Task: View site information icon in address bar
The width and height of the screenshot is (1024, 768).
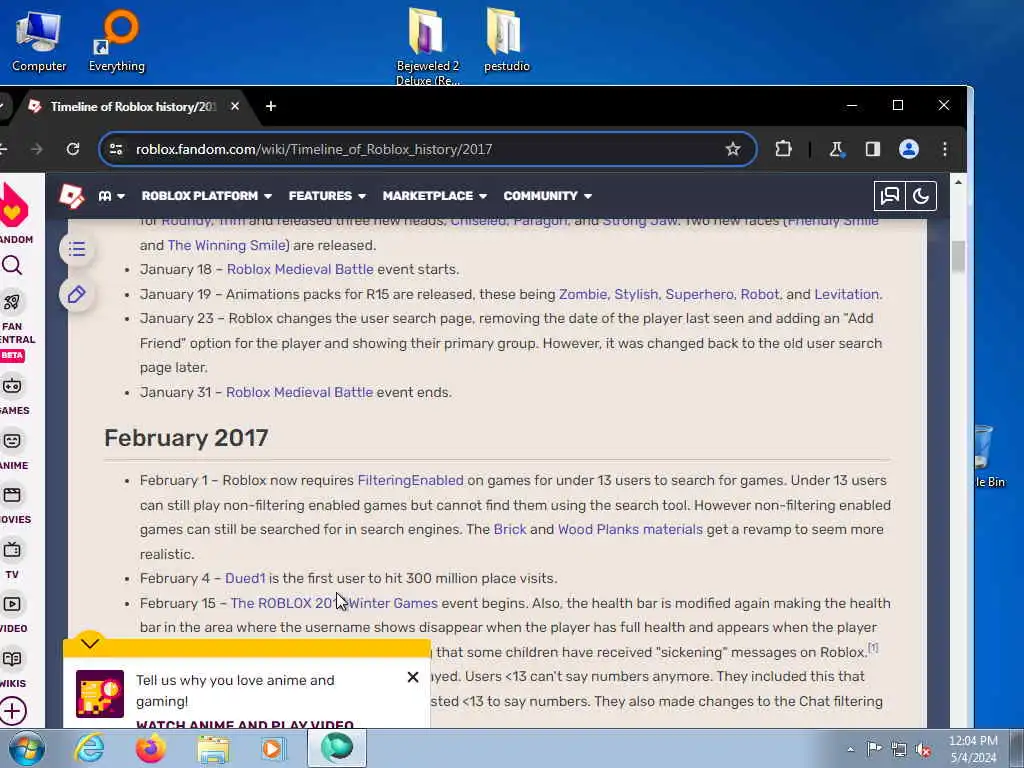Action: [x=116, y=149]
